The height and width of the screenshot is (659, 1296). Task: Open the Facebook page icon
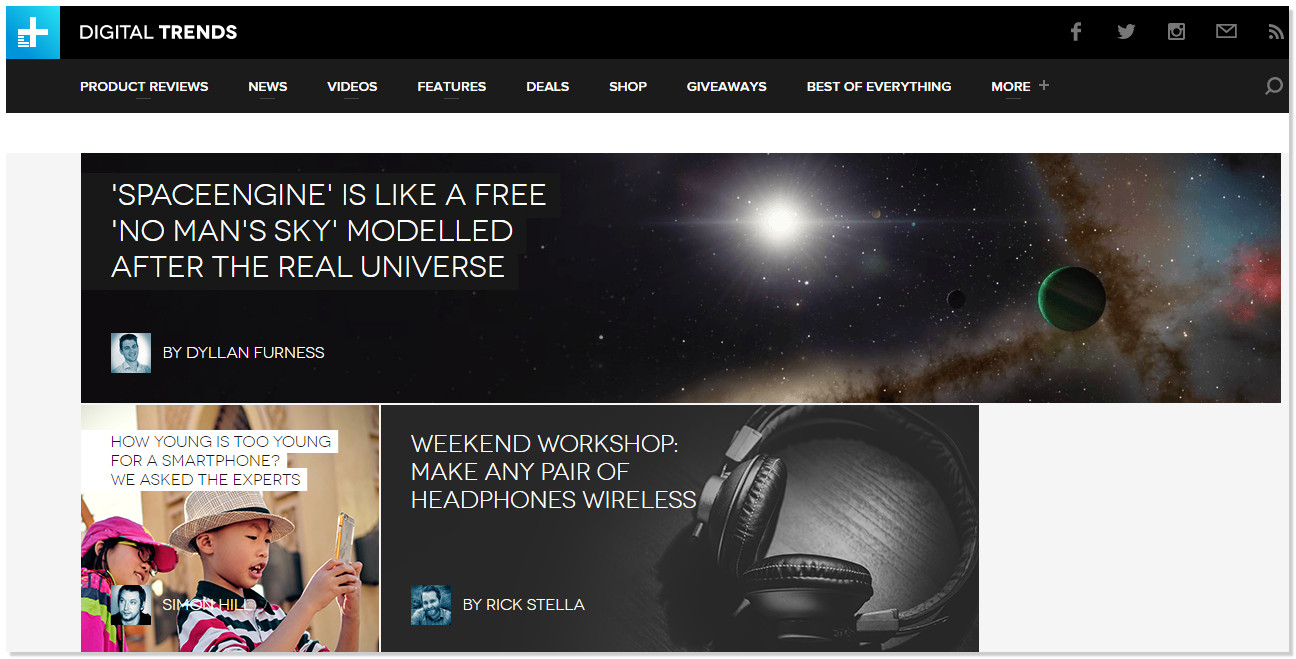pyautogui.click(x=1076, y=31)
